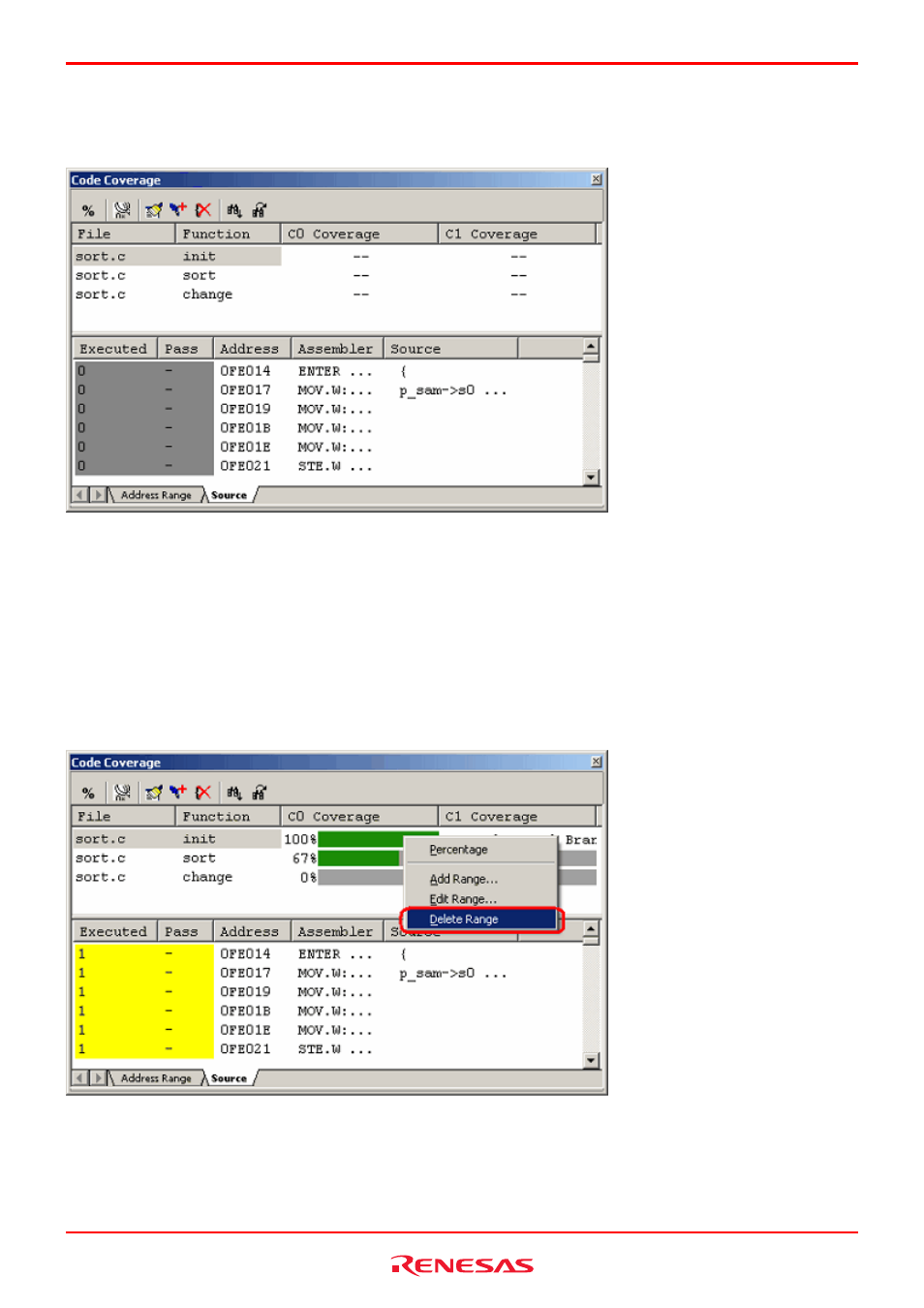Click the C1 Coverage header in the gray-Executed window

click(517, 234)
